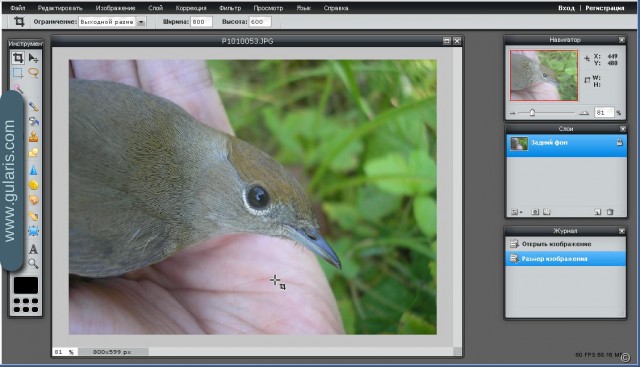
Task: Click the trash icon in Слои panel
Action: [x=610, y=212]
